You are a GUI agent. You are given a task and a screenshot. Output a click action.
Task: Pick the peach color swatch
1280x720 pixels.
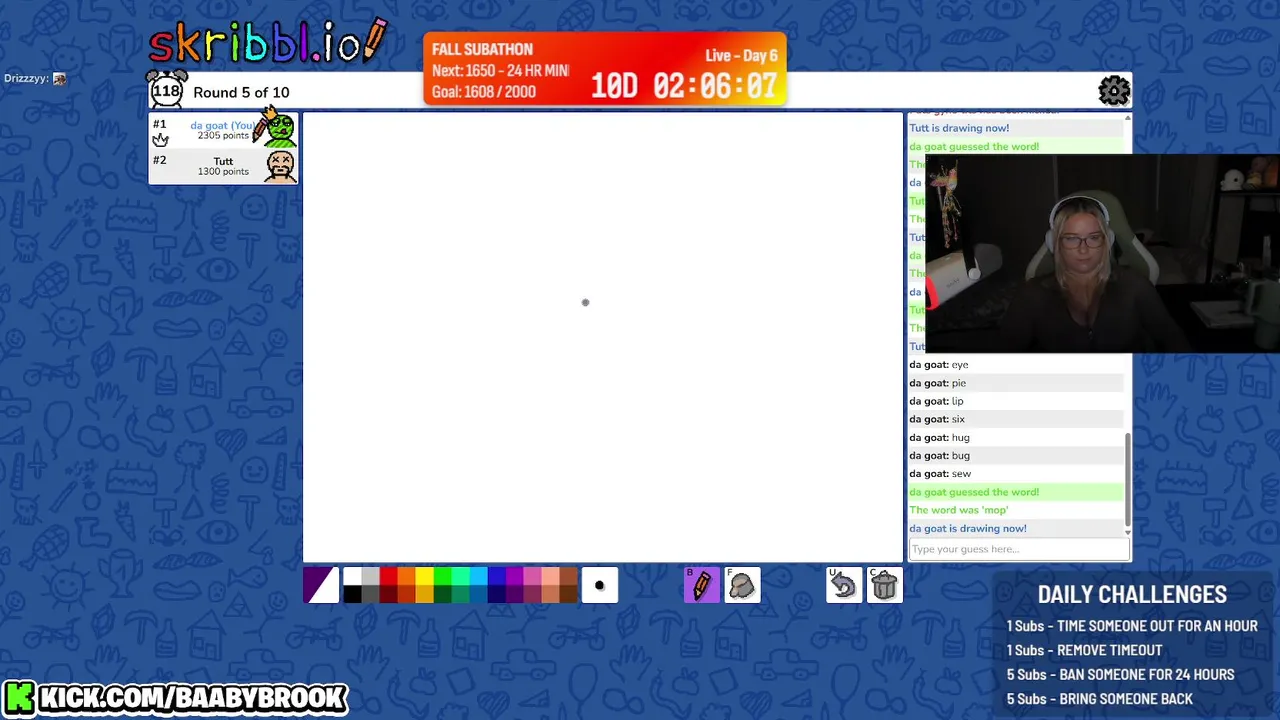coord(550,576)
